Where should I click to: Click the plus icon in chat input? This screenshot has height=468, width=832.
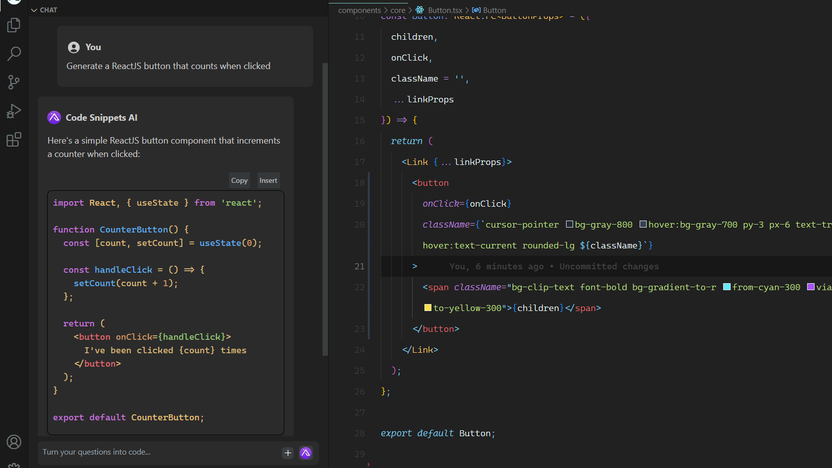(288, 453)
